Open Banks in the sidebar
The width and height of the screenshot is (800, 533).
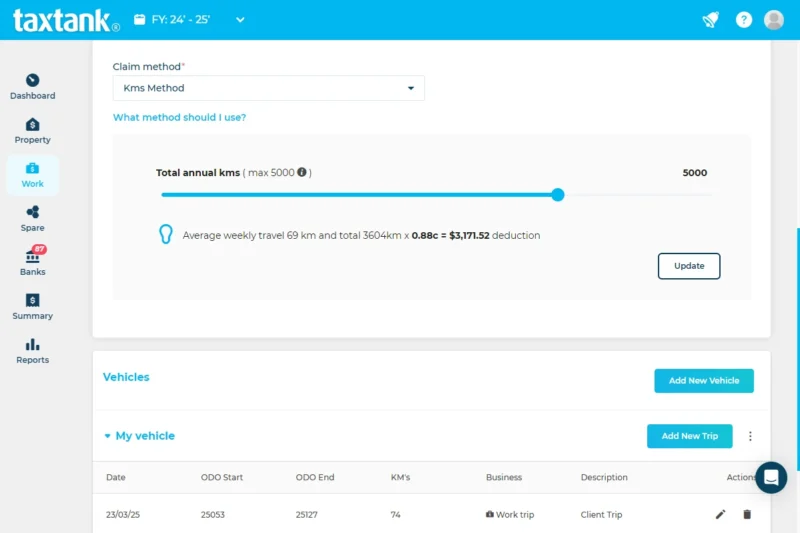32,263
